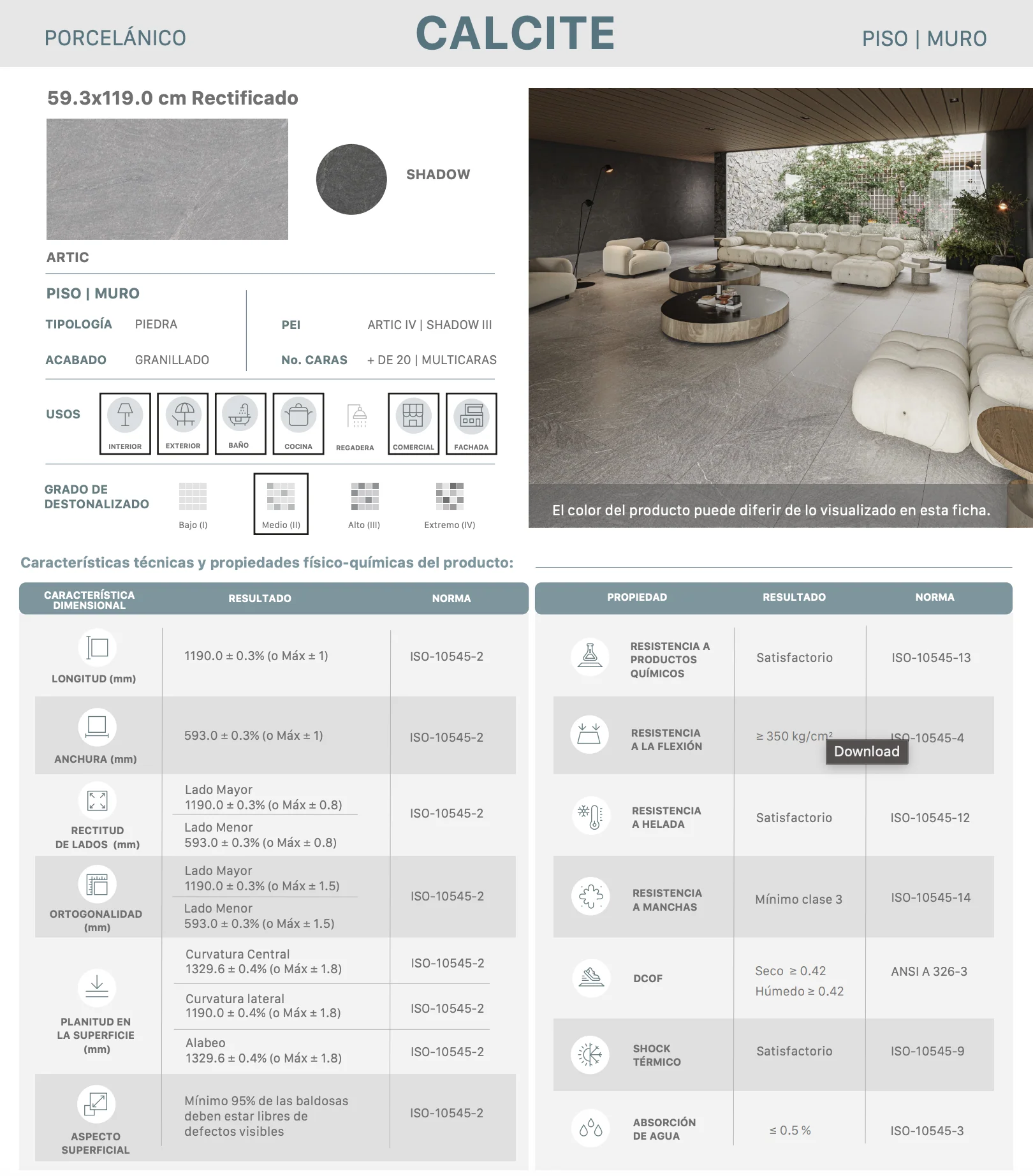Click the Planitud en la superficie icon
Image resolution: width=1033 pixels, height=1176 pixels.
[97, 987]
